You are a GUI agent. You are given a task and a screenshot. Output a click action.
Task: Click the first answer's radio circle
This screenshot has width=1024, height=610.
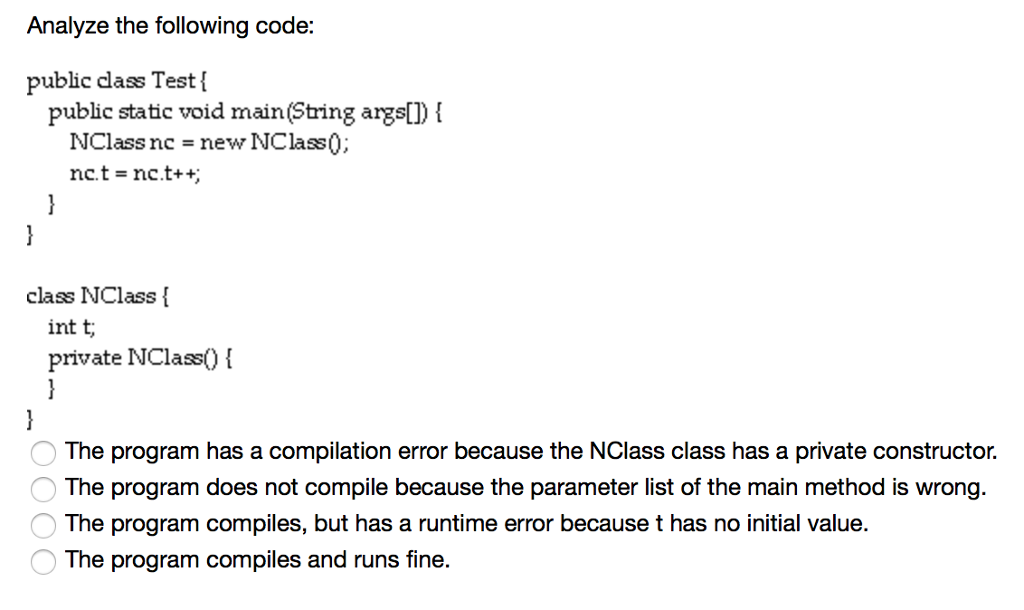[x=42, y=453]
